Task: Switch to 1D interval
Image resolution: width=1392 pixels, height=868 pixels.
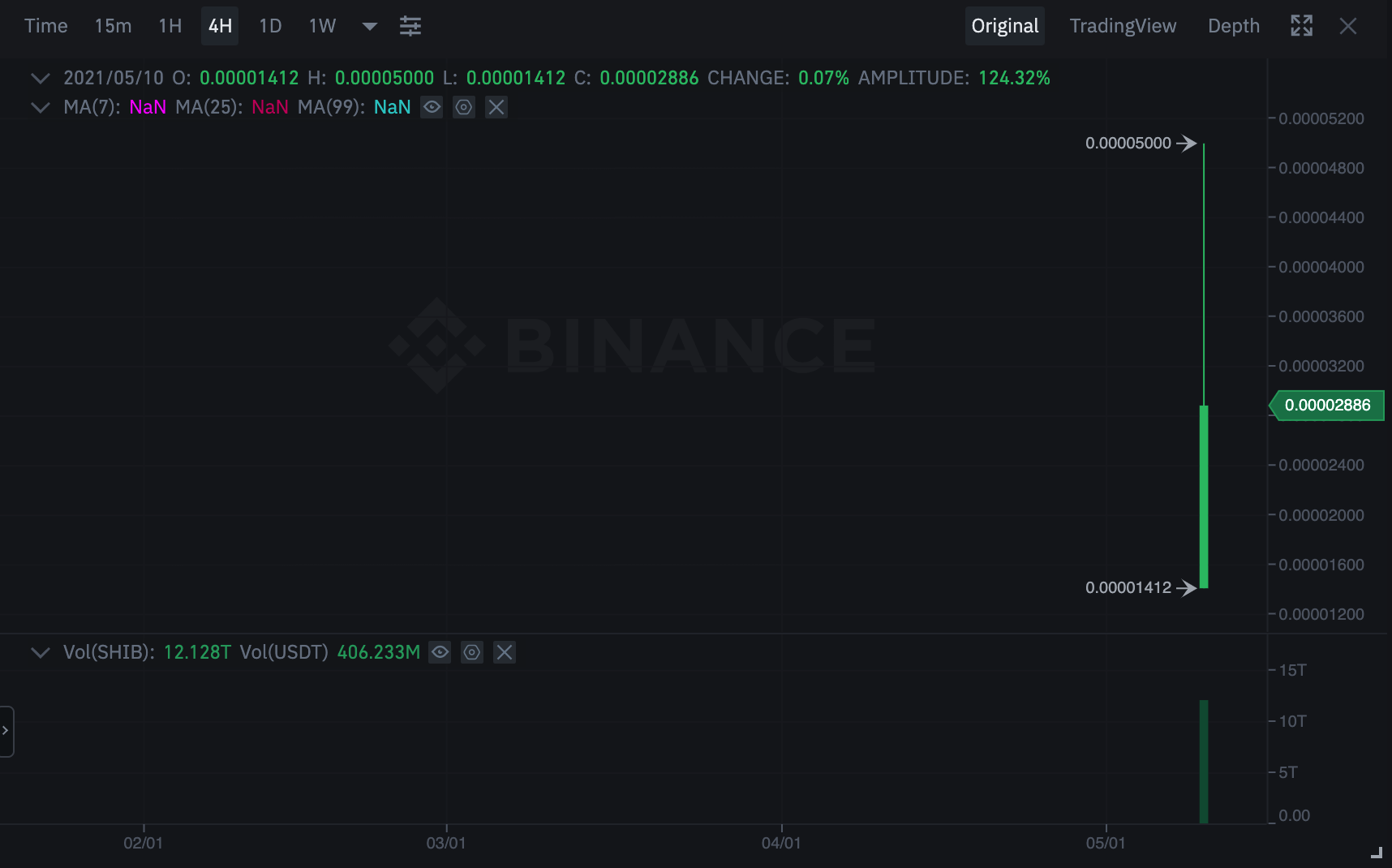Action: click(x=270, y=26)
